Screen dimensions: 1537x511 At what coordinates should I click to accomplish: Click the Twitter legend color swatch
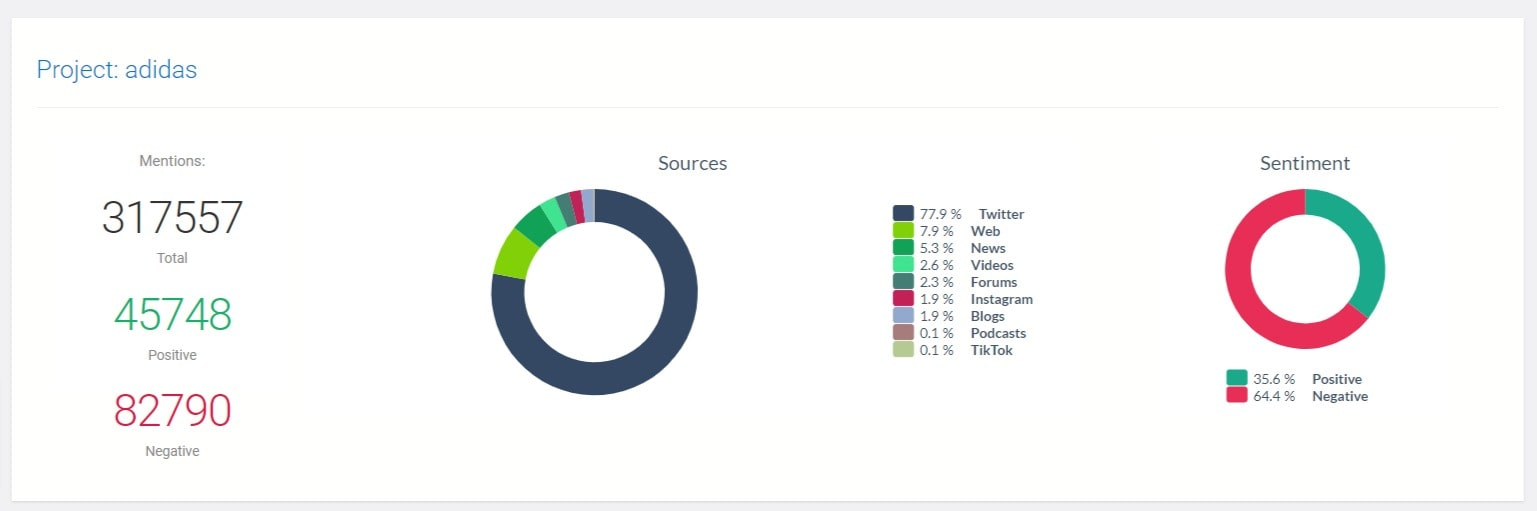903,213
